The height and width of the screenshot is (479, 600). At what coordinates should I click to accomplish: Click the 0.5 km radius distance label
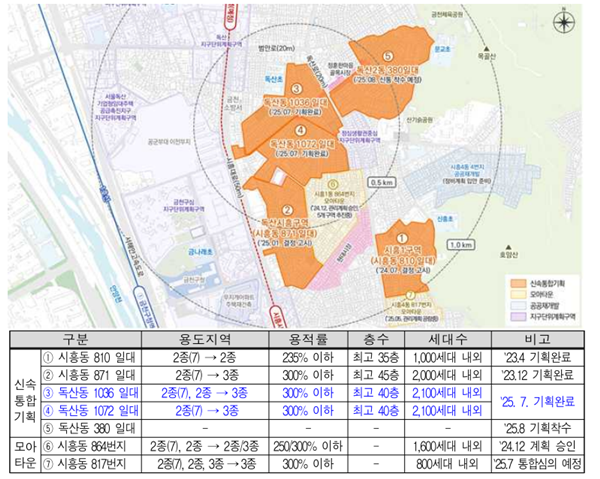382,184
